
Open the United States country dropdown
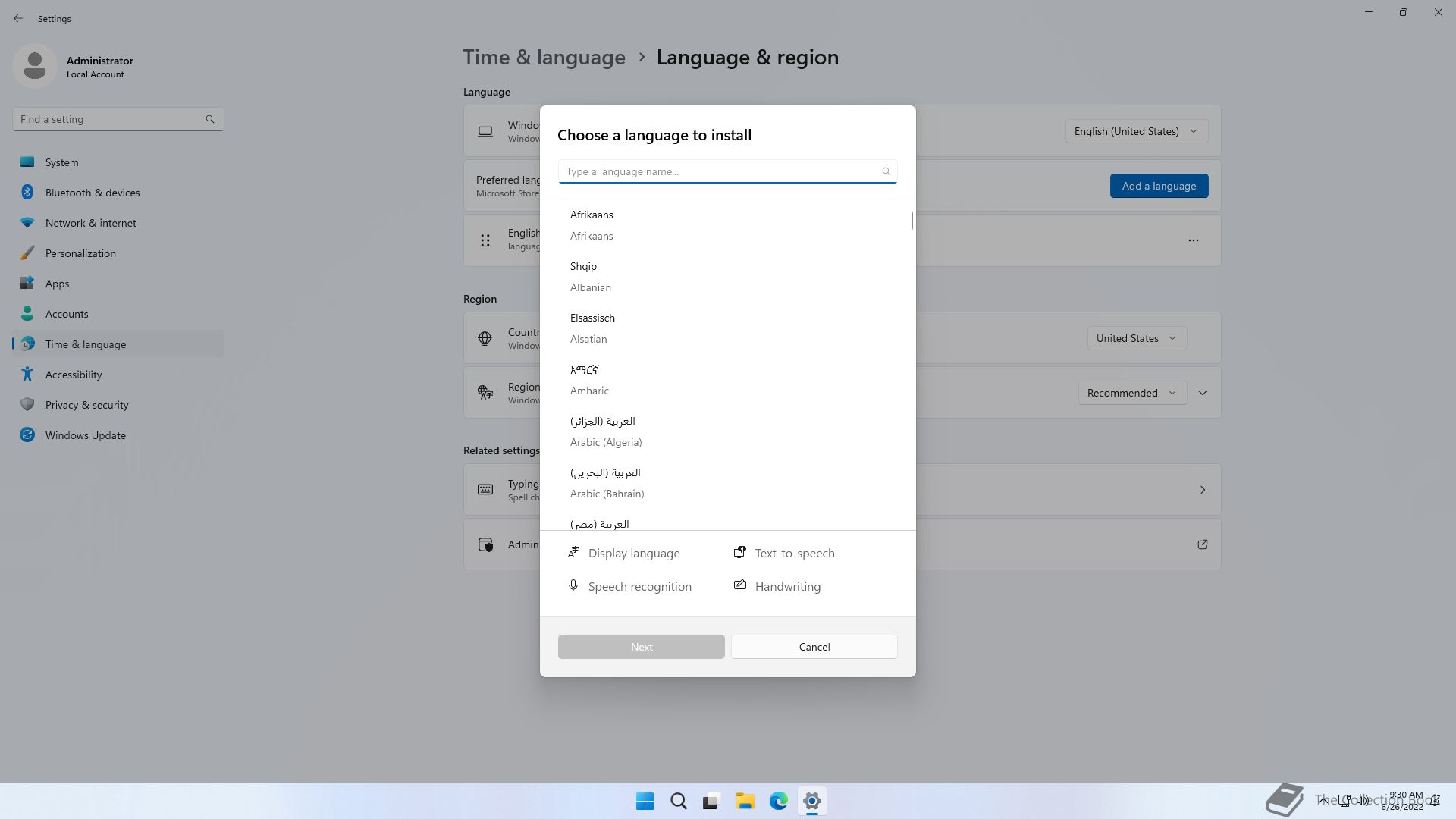click(x=1135, y=338)
